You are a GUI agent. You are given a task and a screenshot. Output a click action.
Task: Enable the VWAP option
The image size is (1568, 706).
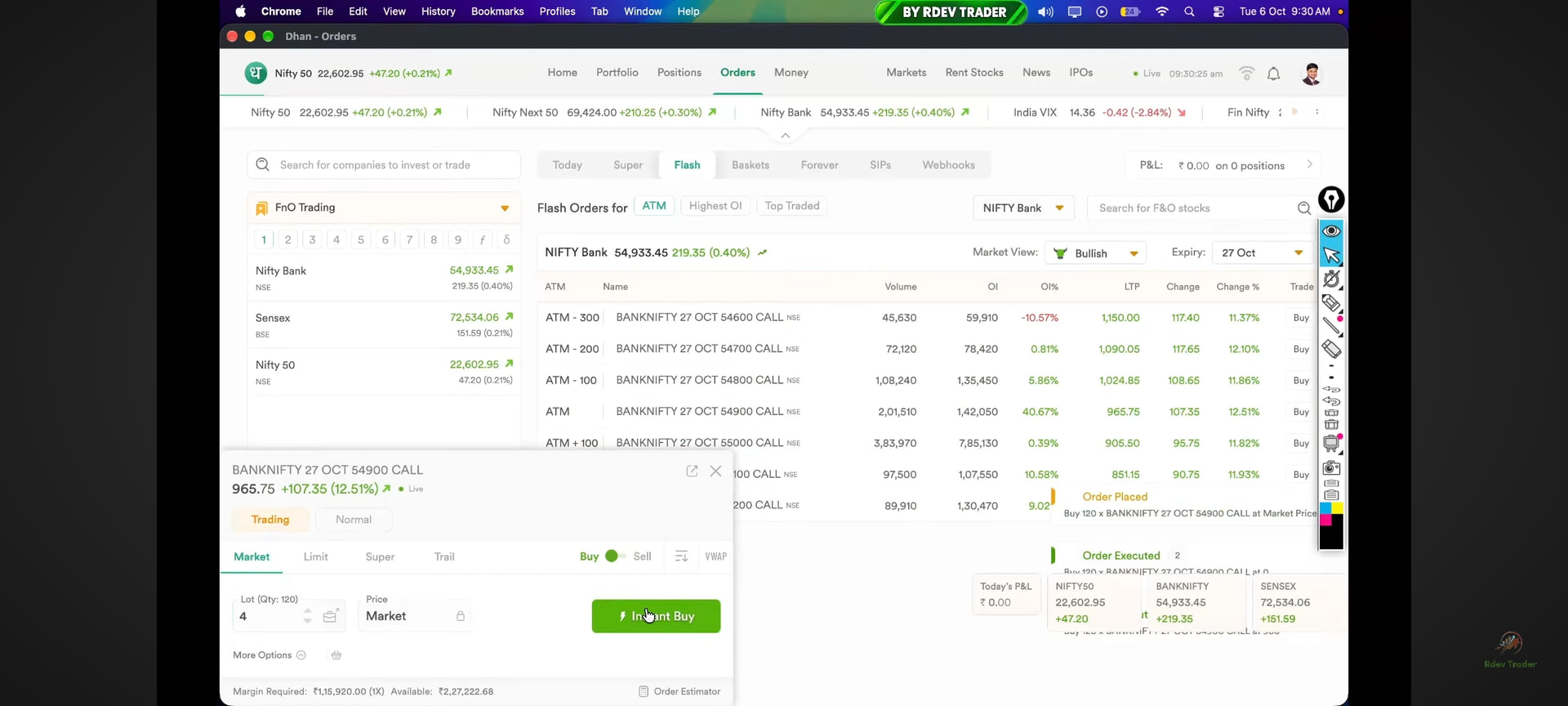pos(716,556)
